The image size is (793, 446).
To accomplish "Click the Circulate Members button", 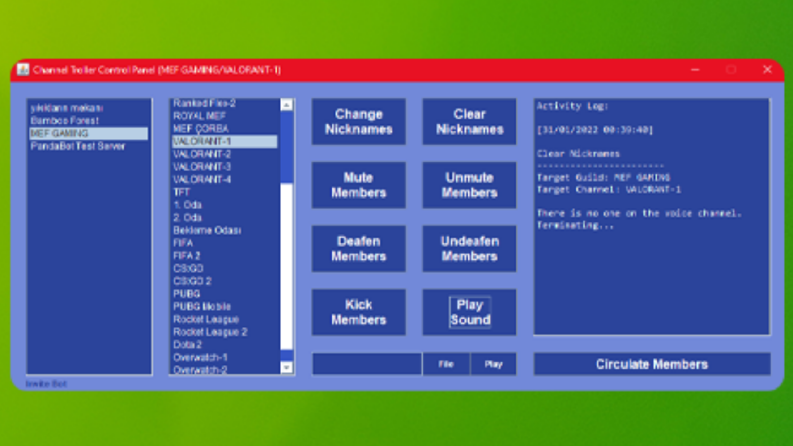I will click(652, 364).
